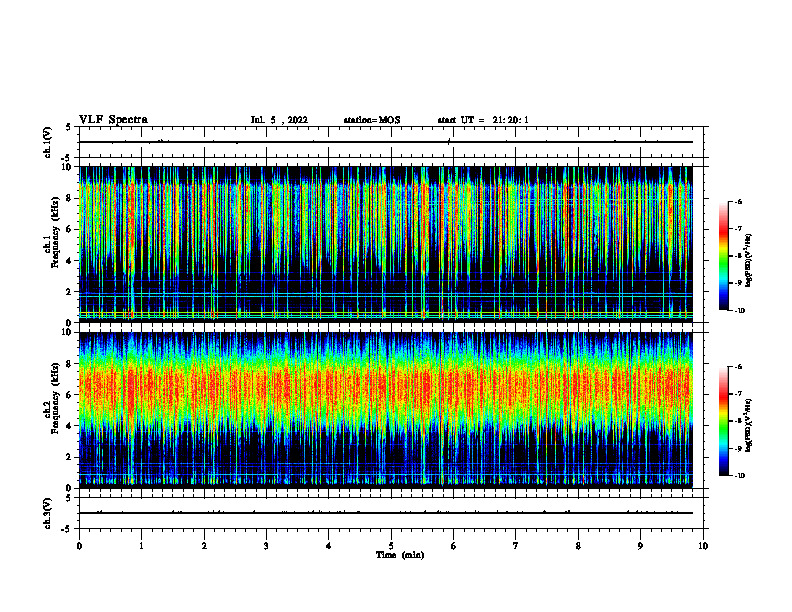792x612 pixels.
Task: Click the ch.2 spectrogram color scale bar
Action: tap(724, 421)
